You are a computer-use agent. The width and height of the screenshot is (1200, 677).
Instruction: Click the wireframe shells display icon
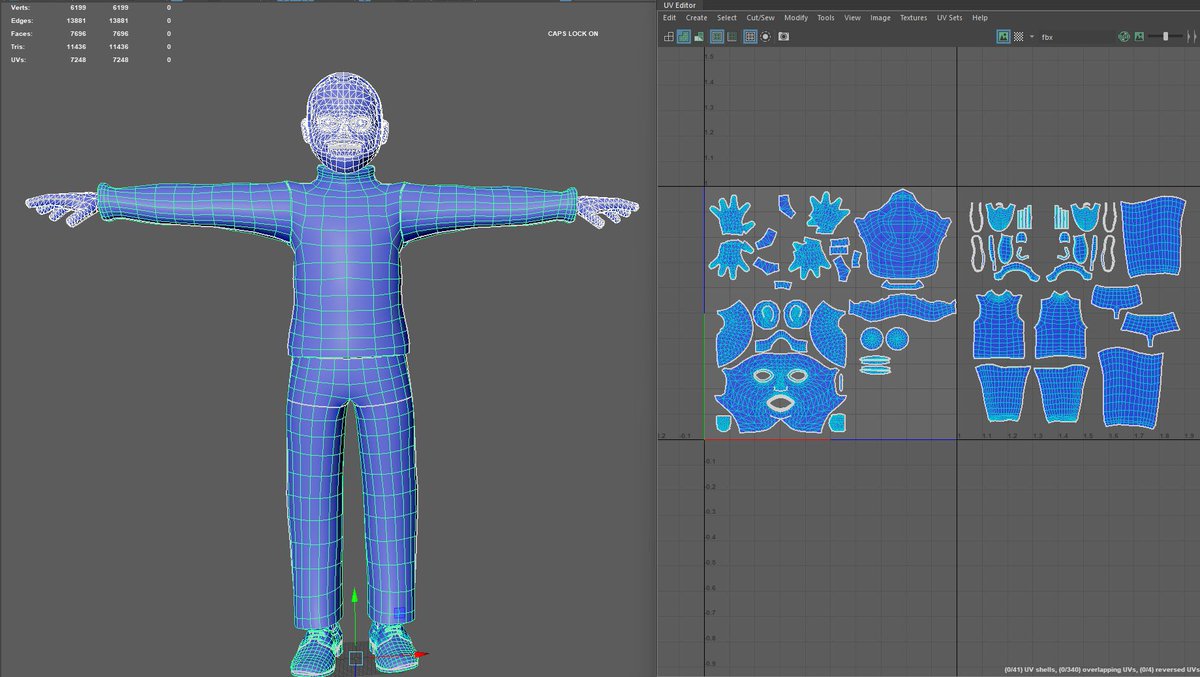tap(669, 36)
